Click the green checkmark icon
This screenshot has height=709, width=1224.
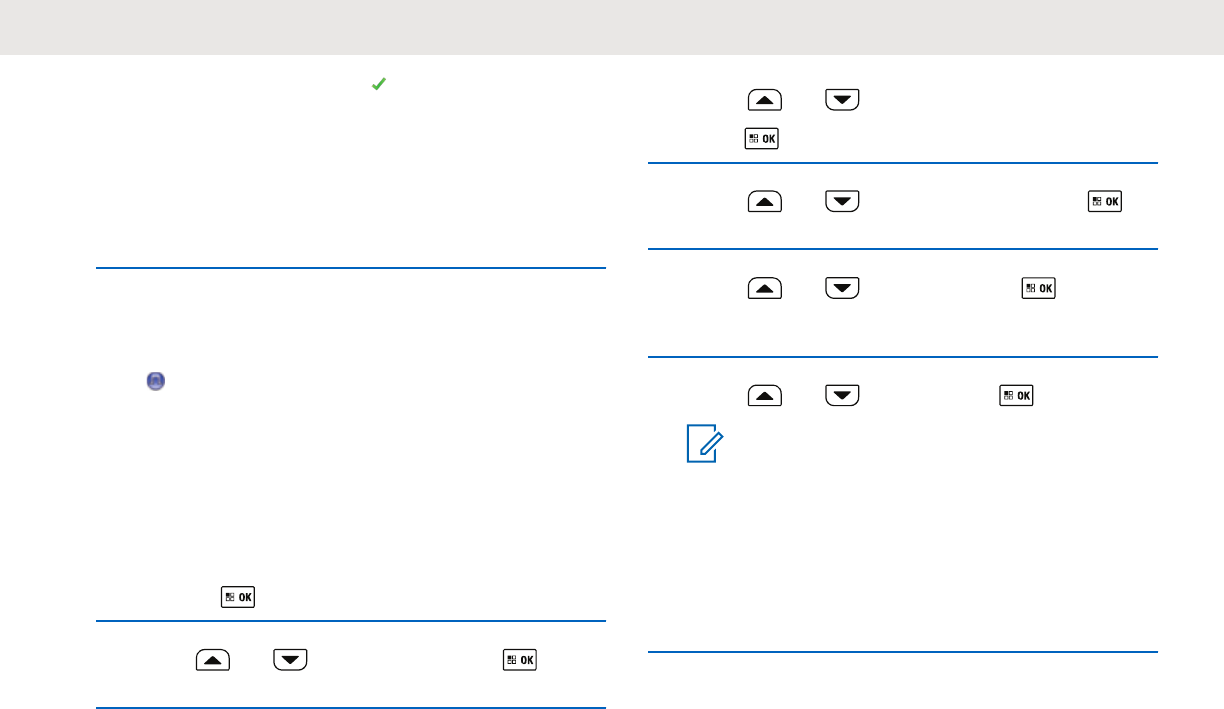pos(379,87)
